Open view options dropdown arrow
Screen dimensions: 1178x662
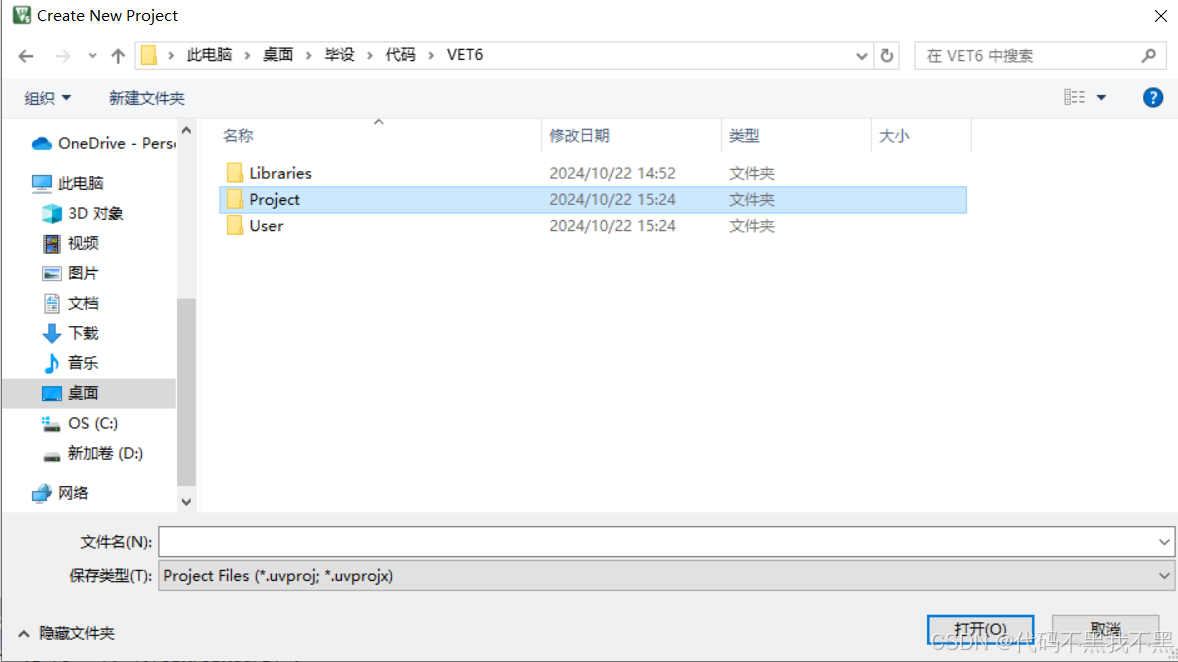click(1101, 98)
